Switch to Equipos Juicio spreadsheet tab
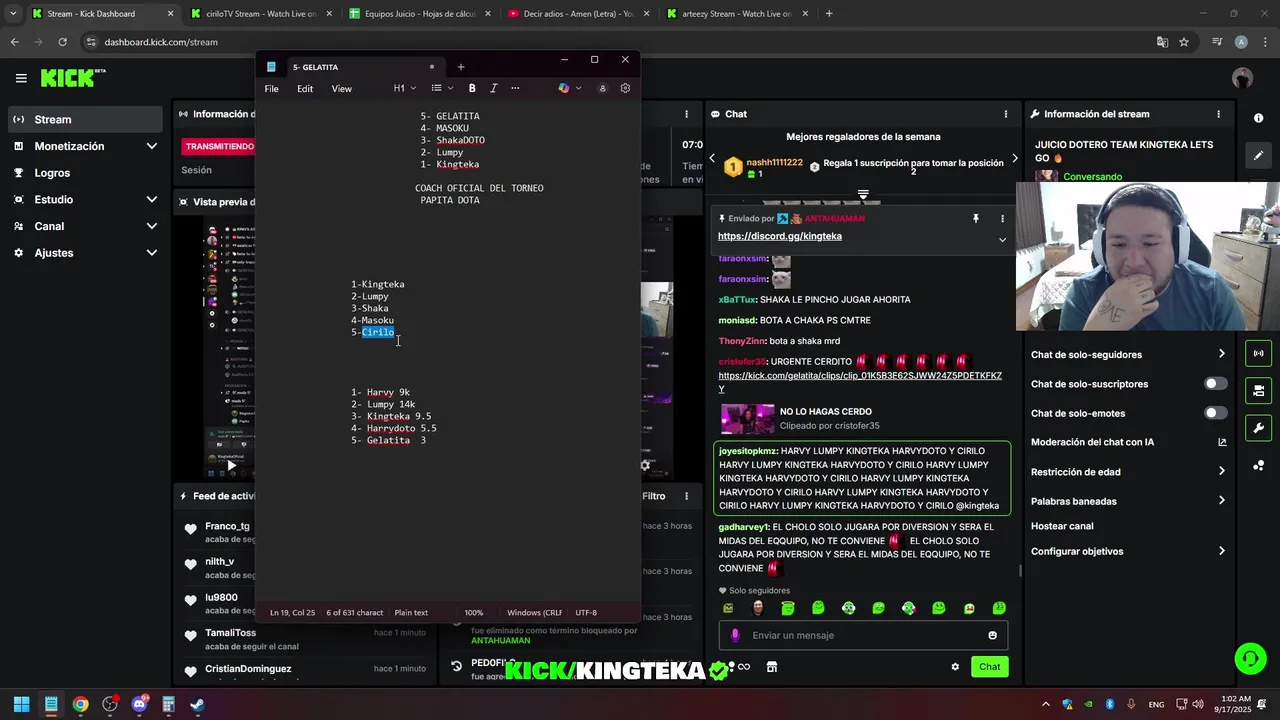The height and width of the screenshot is (720, 1280). click(x=418, y=14)
